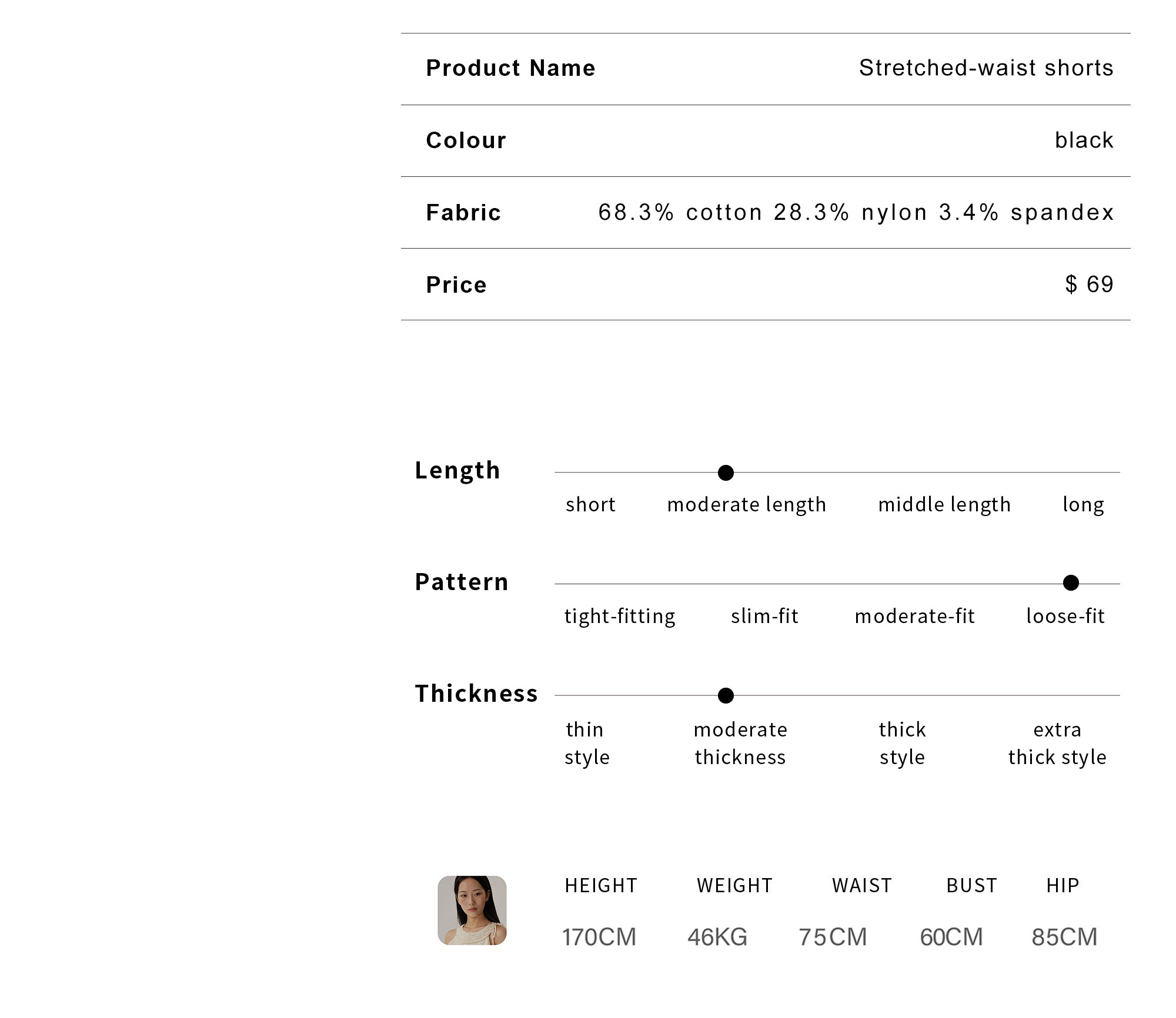Click the 'black' colour value
The image size is (1176, 1018).
tap(1084, 140)
